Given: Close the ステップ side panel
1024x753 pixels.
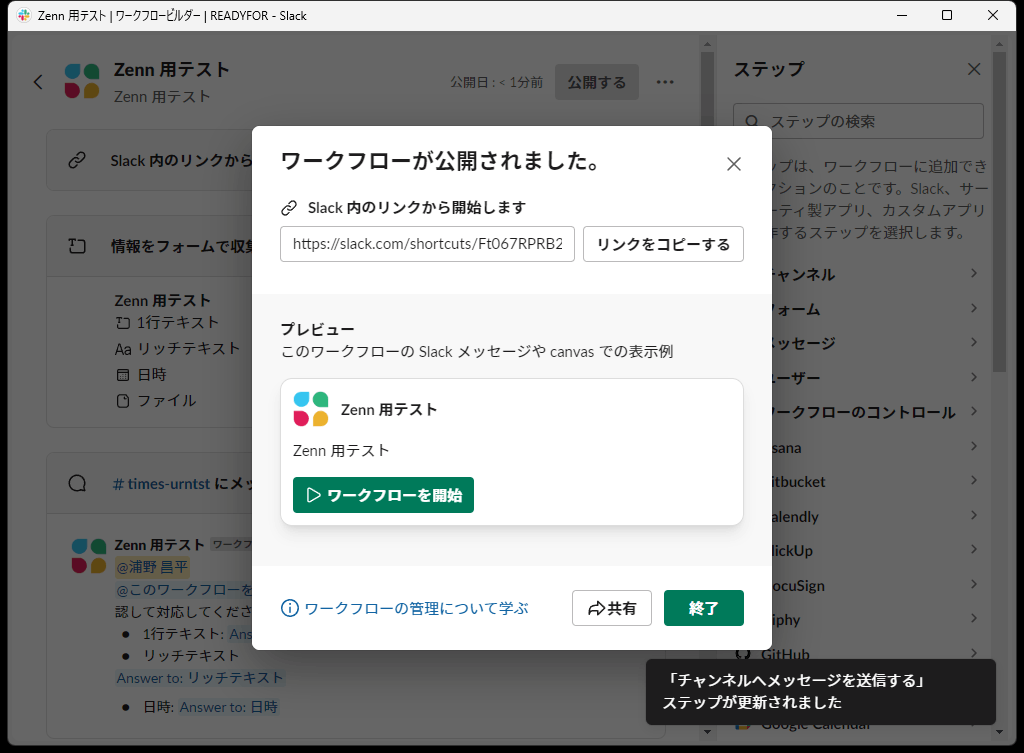Looking at the screenshot, I should [x=974, y=69].
